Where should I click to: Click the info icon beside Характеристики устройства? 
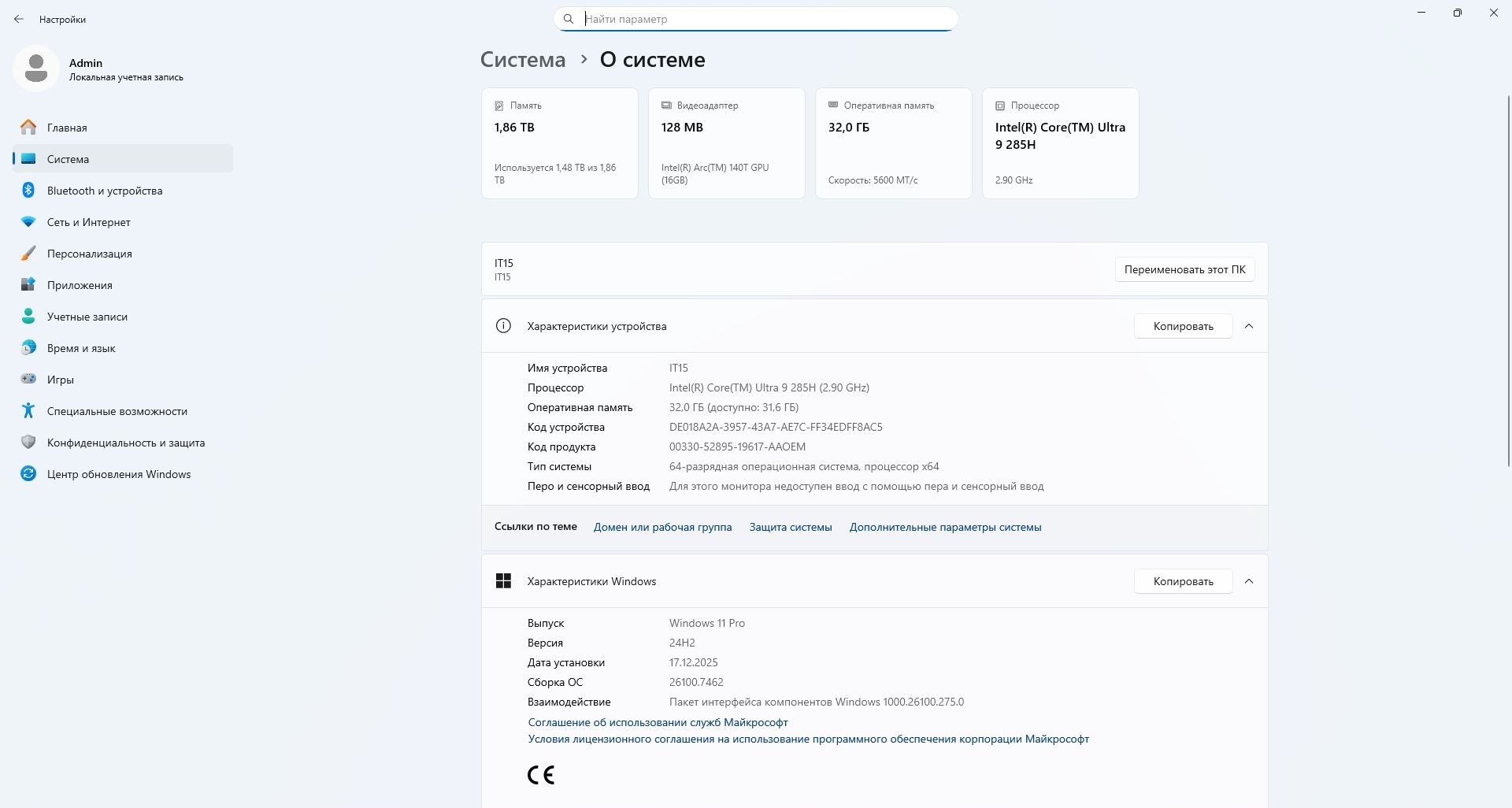(x=503, y=326)
